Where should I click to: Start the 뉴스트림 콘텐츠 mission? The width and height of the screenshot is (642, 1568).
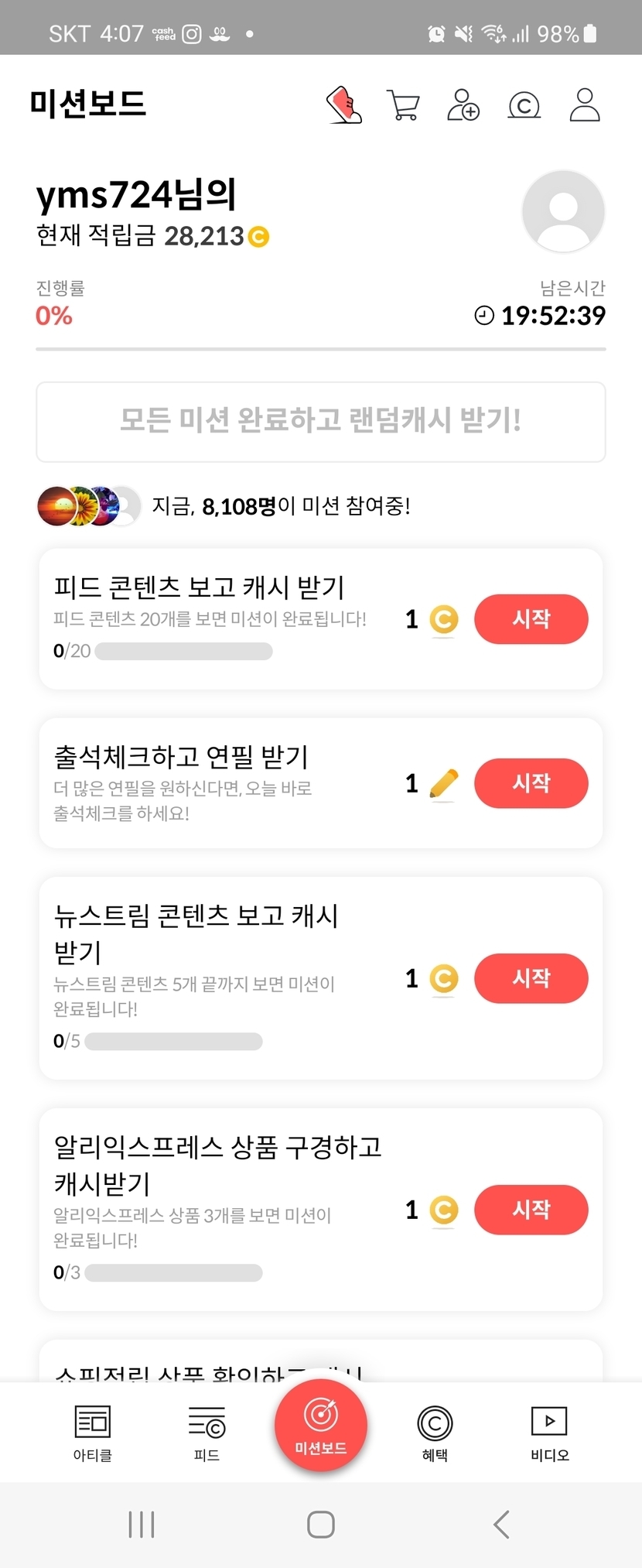point(531,978)
